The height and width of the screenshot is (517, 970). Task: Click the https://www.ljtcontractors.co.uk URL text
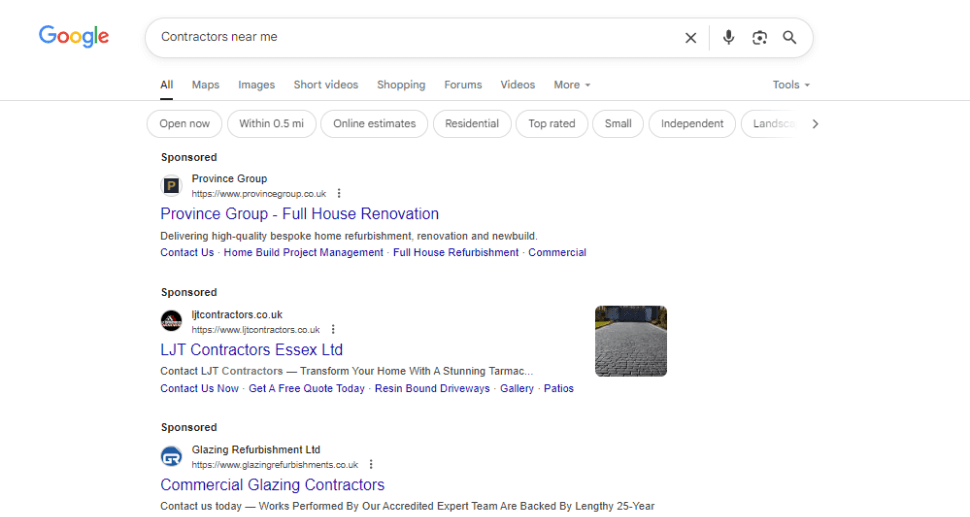click(x=255, y=330)
